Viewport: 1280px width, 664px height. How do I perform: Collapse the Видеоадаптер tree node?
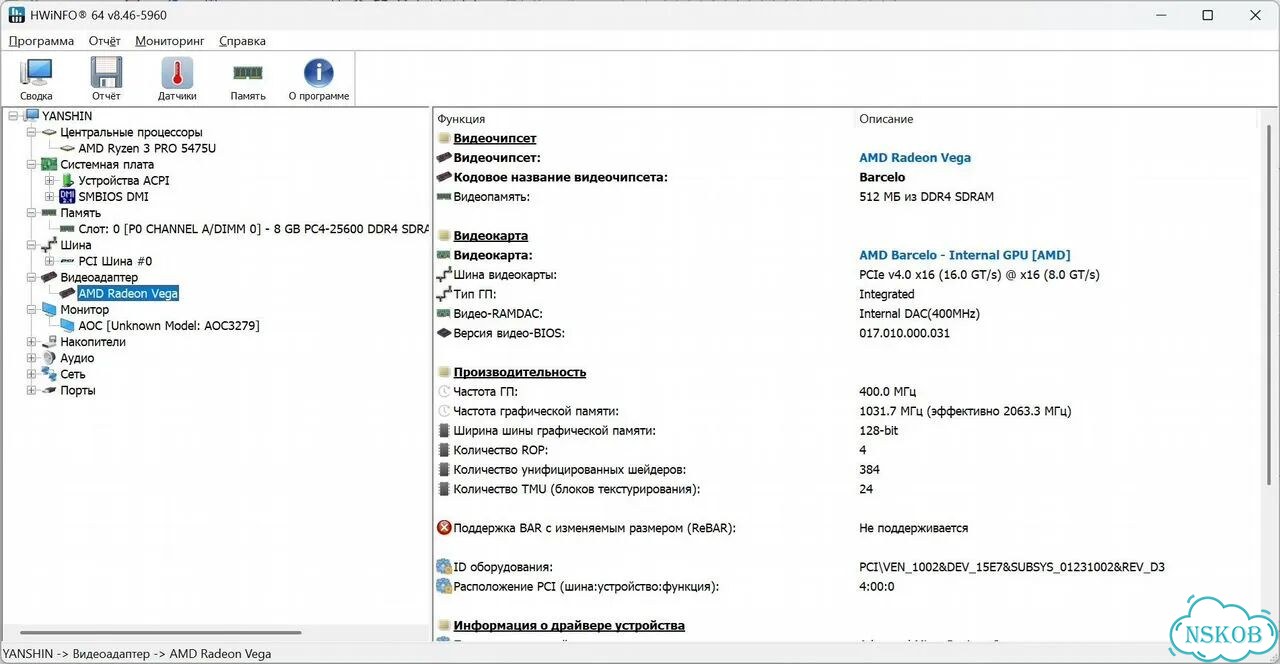[x=32, y=277]
